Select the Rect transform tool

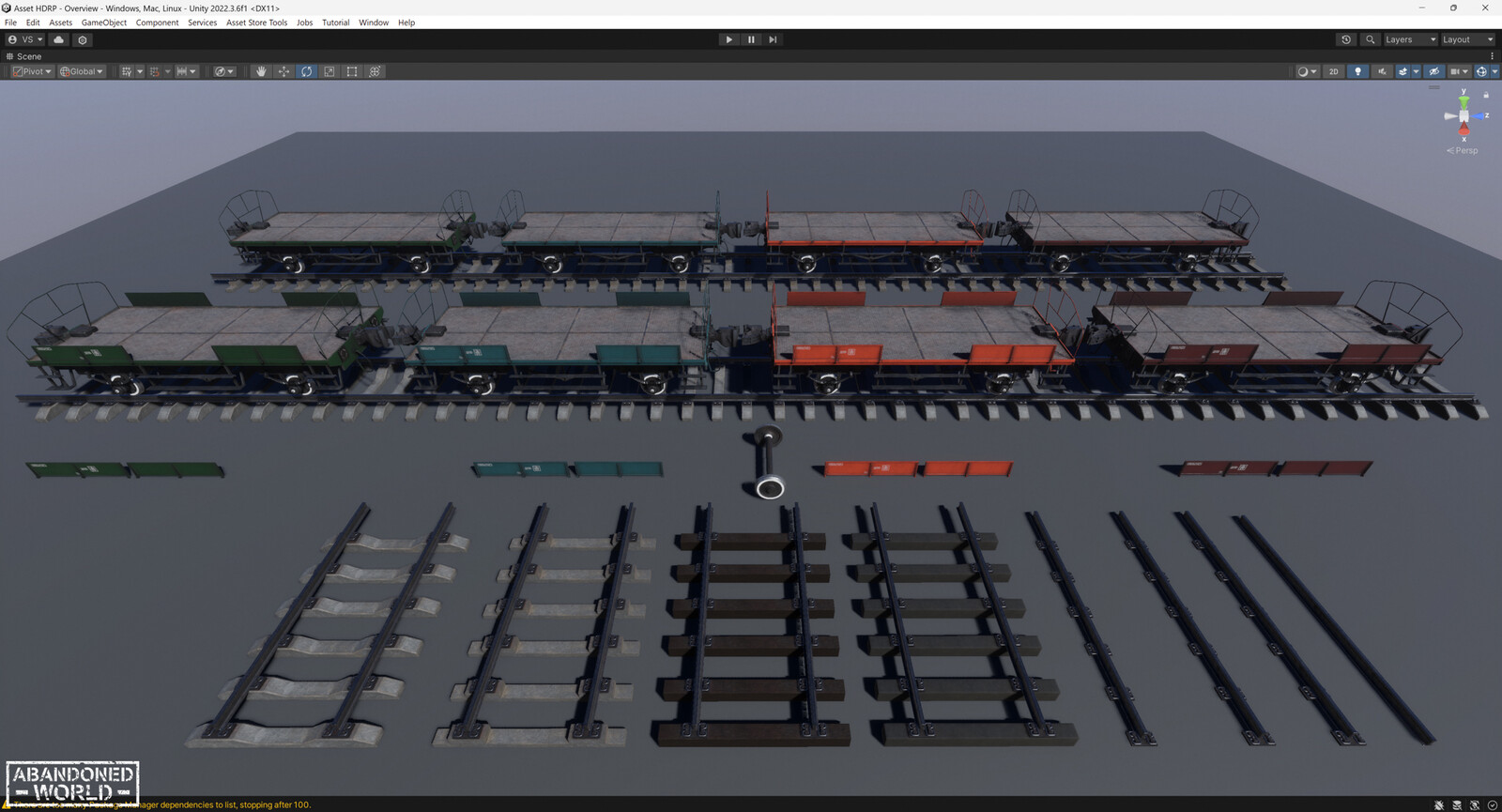(x=352, y=71)
